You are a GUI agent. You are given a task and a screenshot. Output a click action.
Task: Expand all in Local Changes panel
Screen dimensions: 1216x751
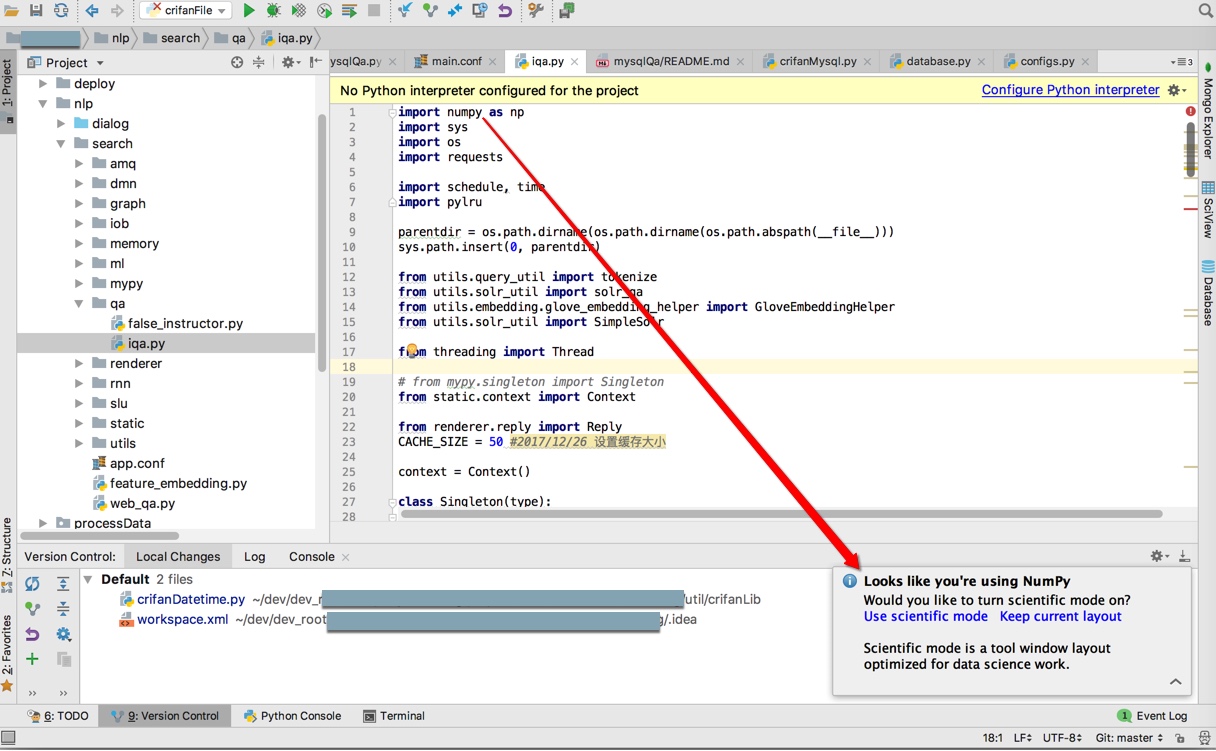(63, 584)
